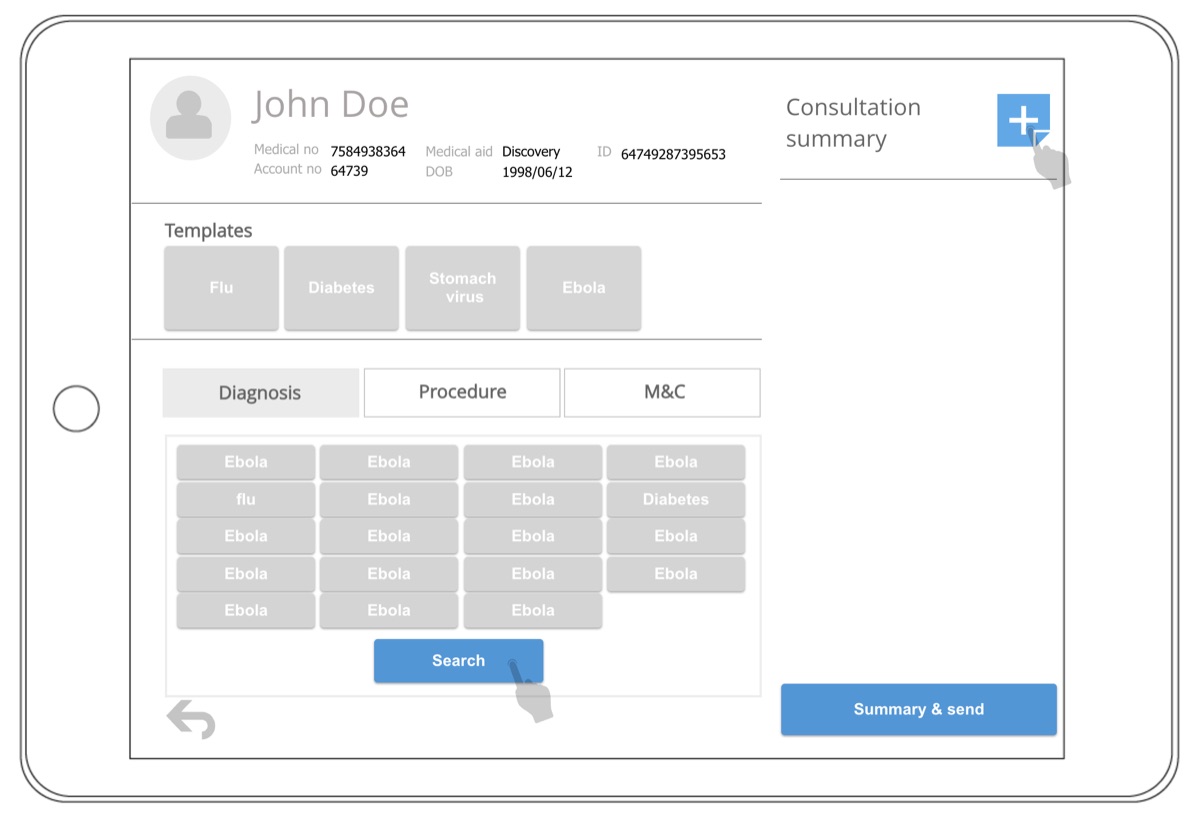Click the patient name John Doe

click(331, 105)
